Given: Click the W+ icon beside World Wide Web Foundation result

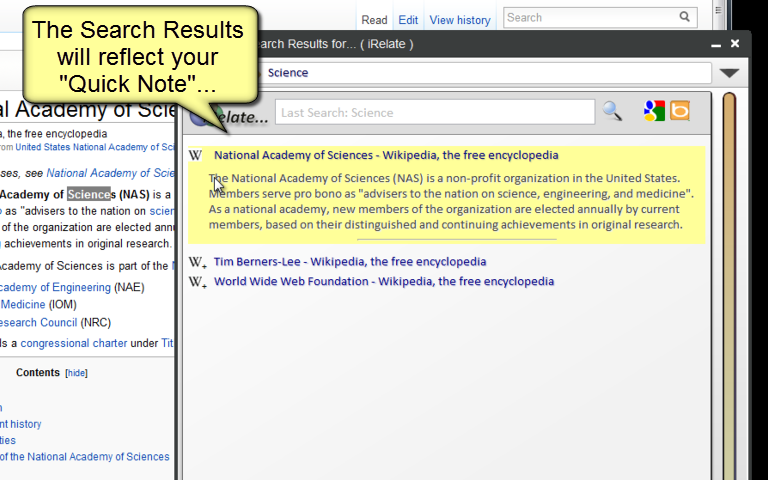Looking at the screenshot, I should point(198,282).
